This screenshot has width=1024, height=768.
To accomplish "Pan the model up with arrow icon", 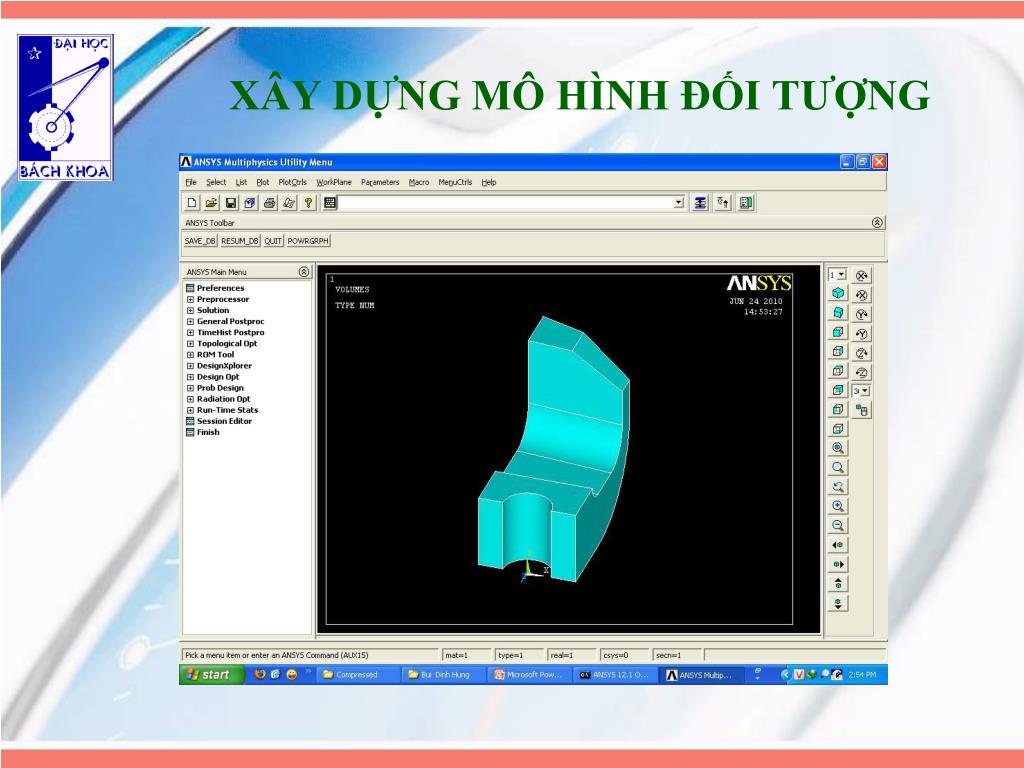I will point(838,583).
